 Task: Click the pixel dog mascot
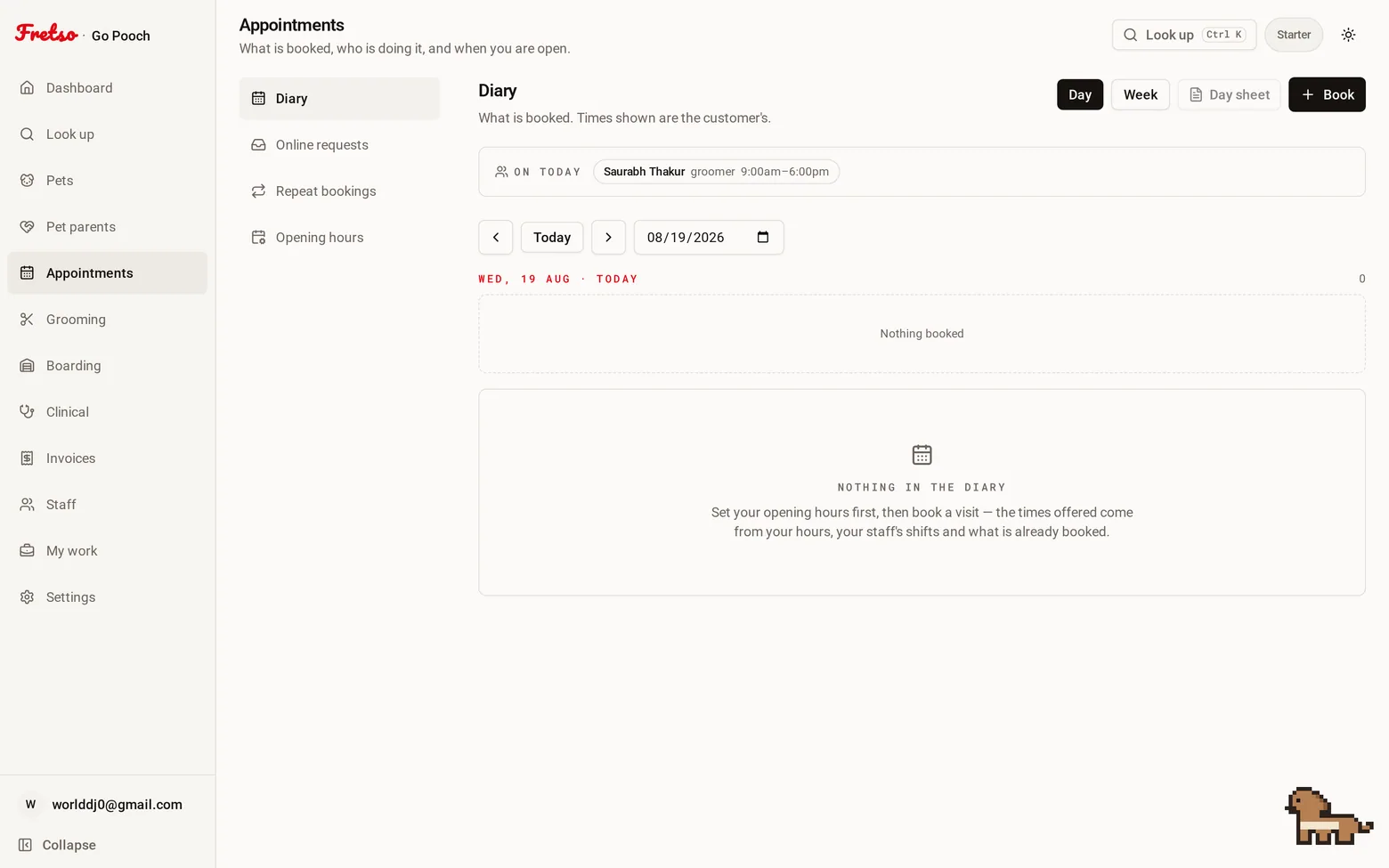[1328, 816]
